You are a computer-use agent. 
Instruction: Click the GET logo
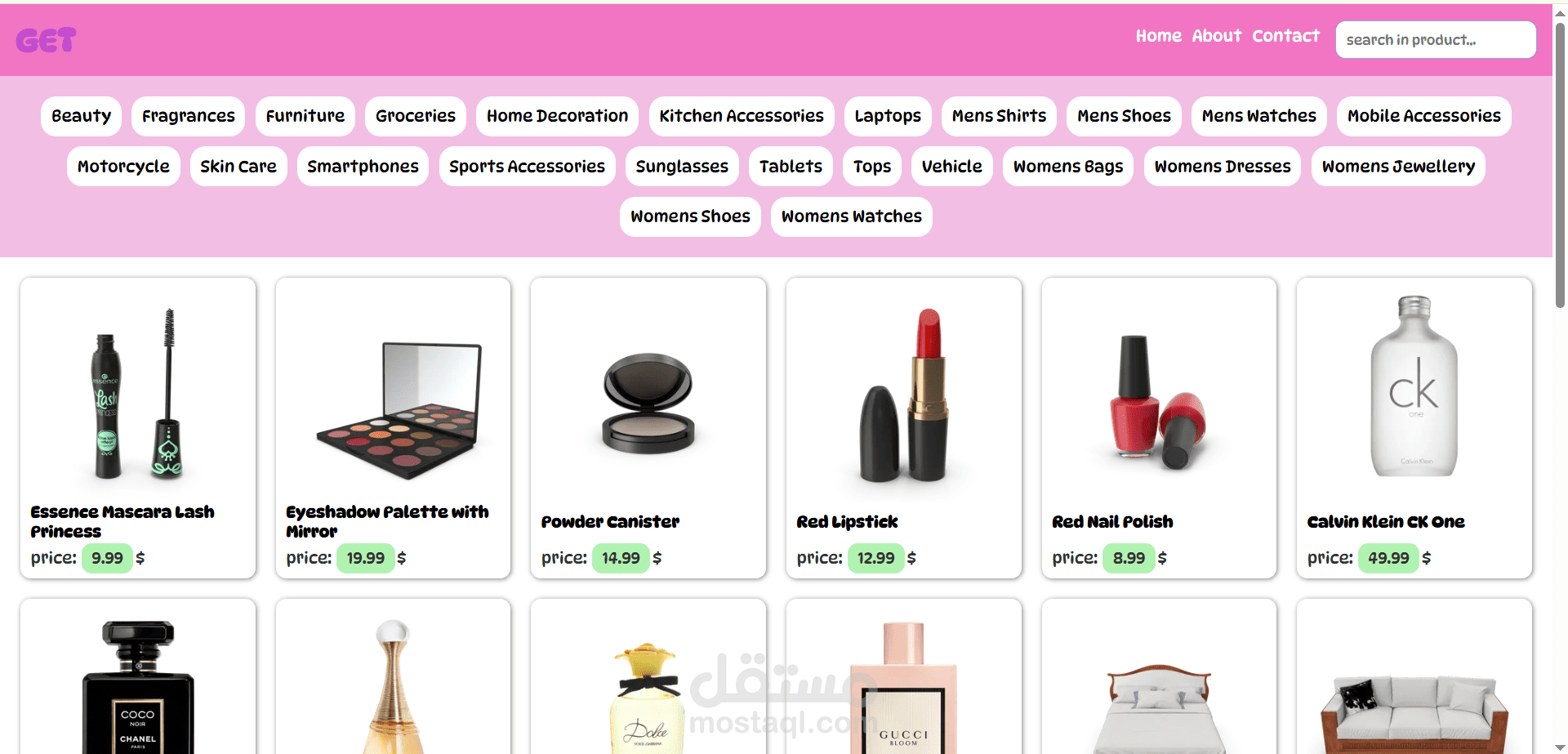click(46, 40)
